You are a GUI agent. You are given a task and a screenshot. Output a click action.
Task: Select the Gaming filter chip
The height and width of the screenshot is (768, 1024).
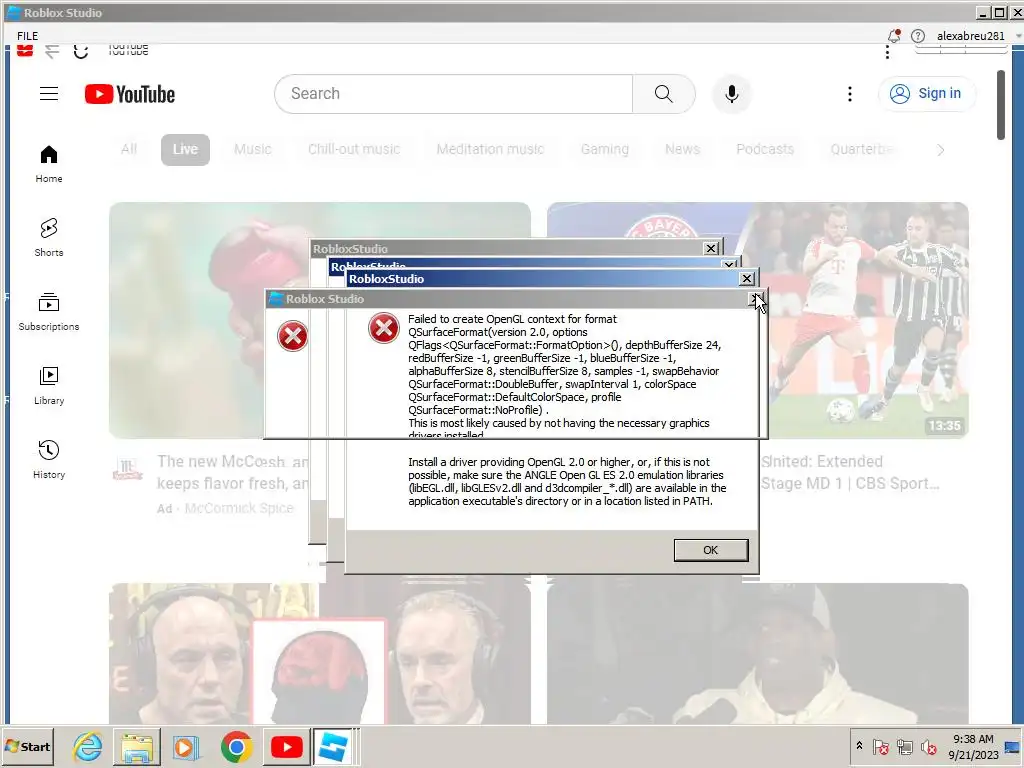point(605,150)
